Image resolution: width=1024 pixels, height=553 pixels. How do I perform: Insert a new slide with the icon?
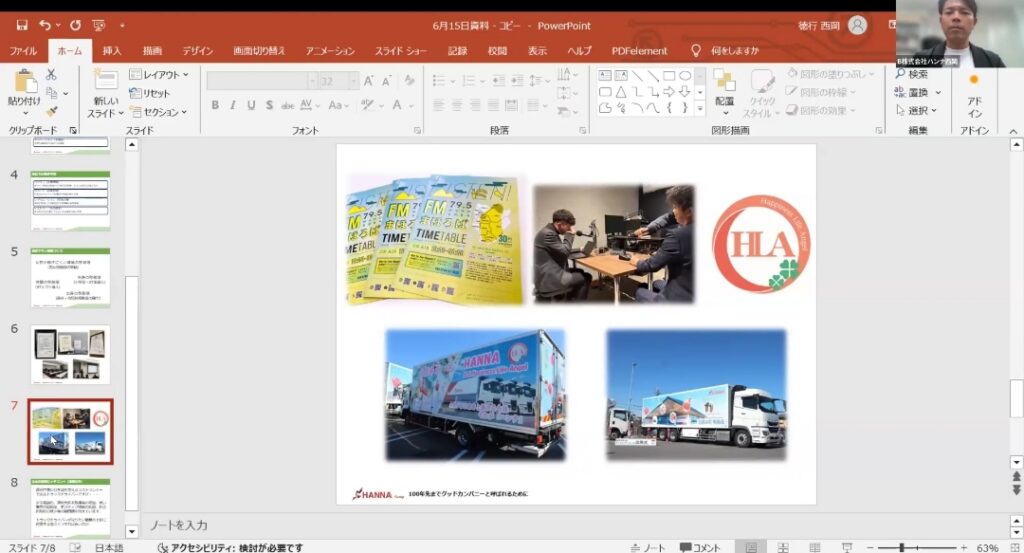point(105,80)
